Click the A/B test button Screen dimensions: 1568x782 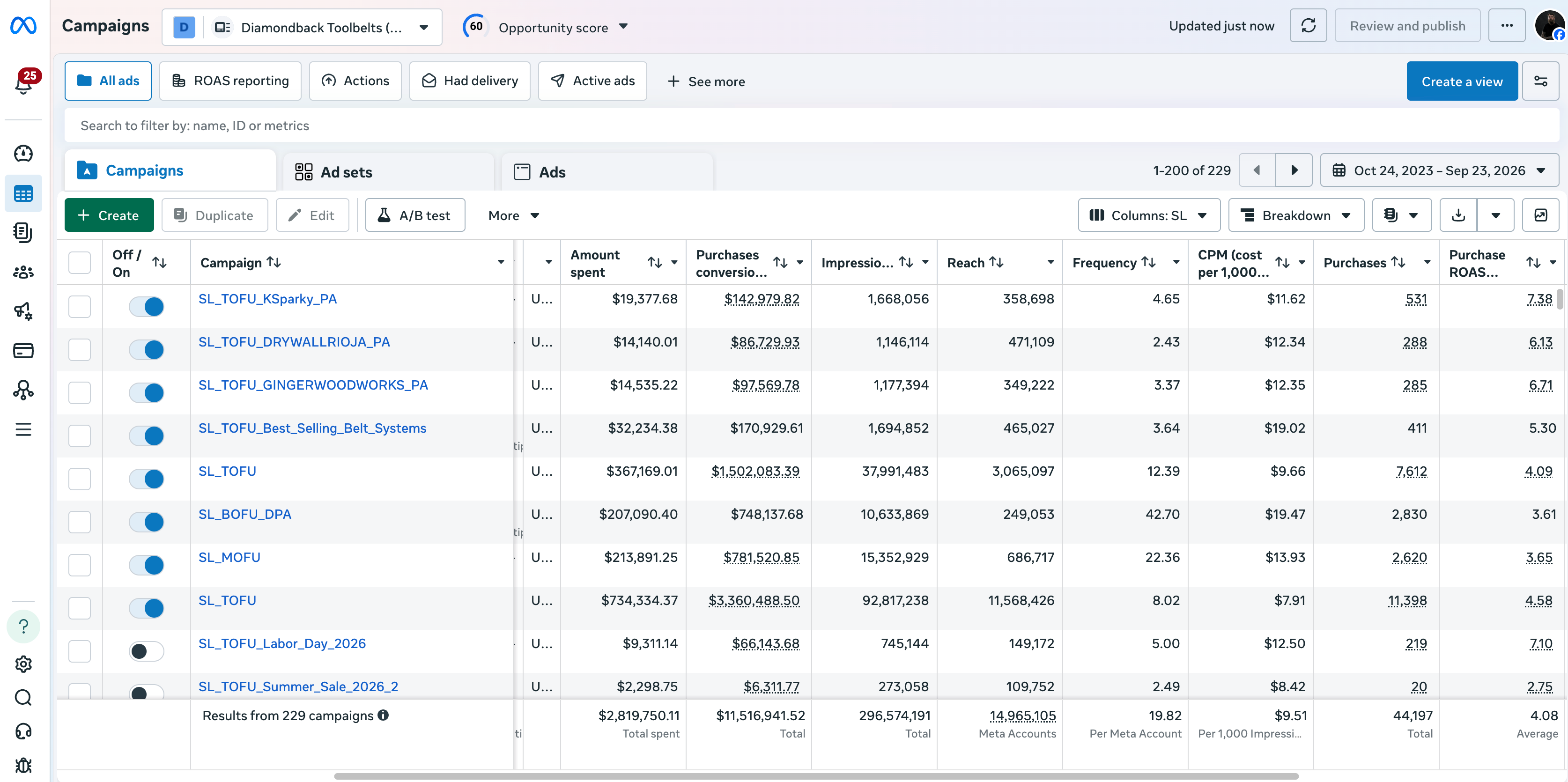(x=415, y=215)
